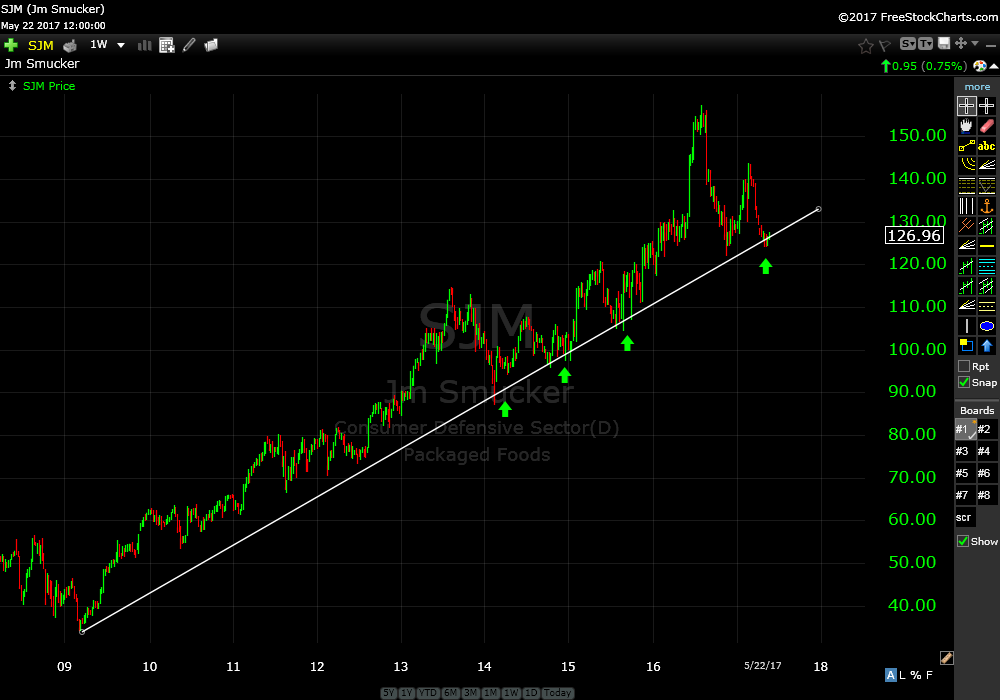Select the anchor drawing tool

coord(987,206)
